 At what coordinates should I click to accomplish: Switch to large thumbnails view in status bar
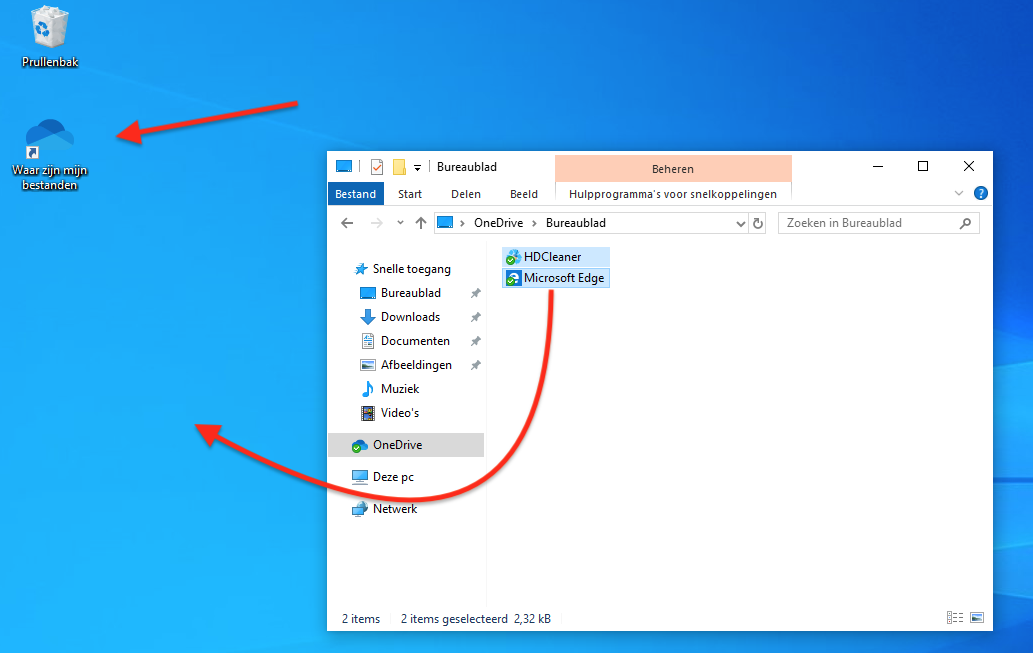point(976,618)
